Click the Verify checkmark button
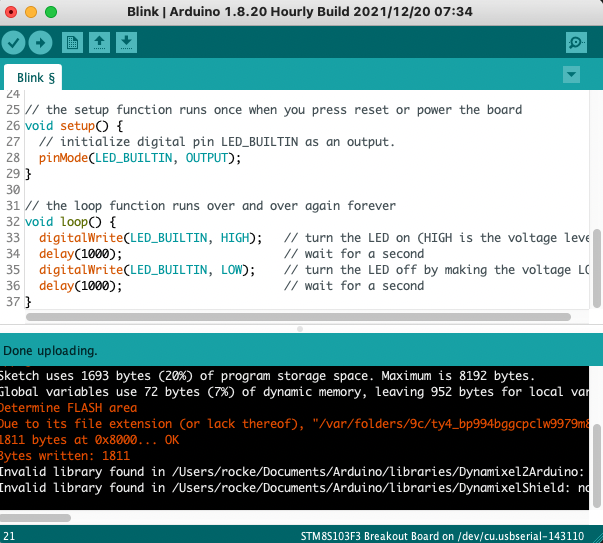This screenshot has width=603, height=543. coord(13,43)
